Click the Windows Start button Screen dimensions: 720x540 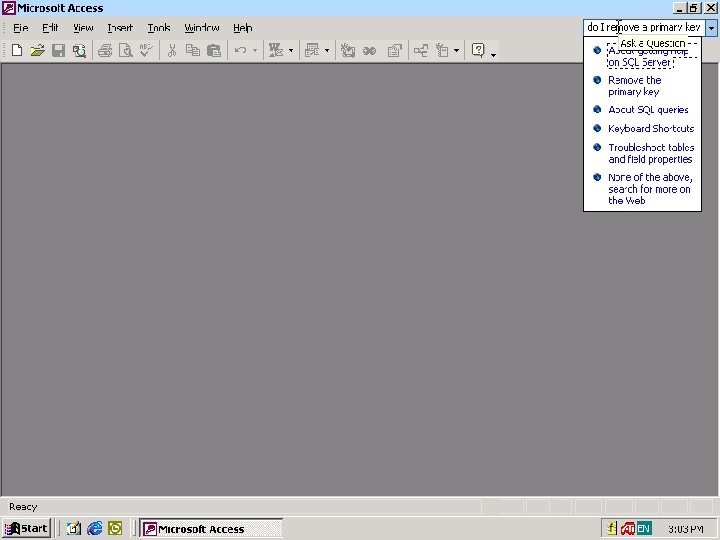pyautogui.click(x=26, y=529)
